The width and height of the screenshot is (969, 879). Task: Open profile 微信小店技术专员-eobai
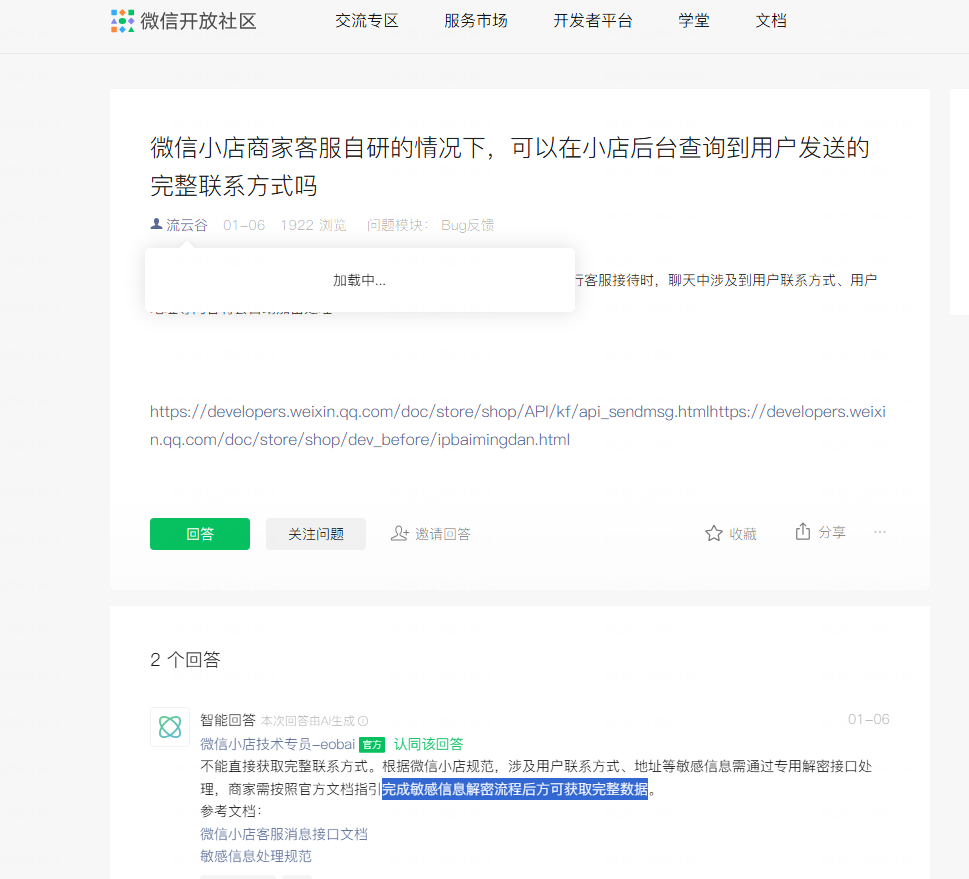click(x=277, y=744)
